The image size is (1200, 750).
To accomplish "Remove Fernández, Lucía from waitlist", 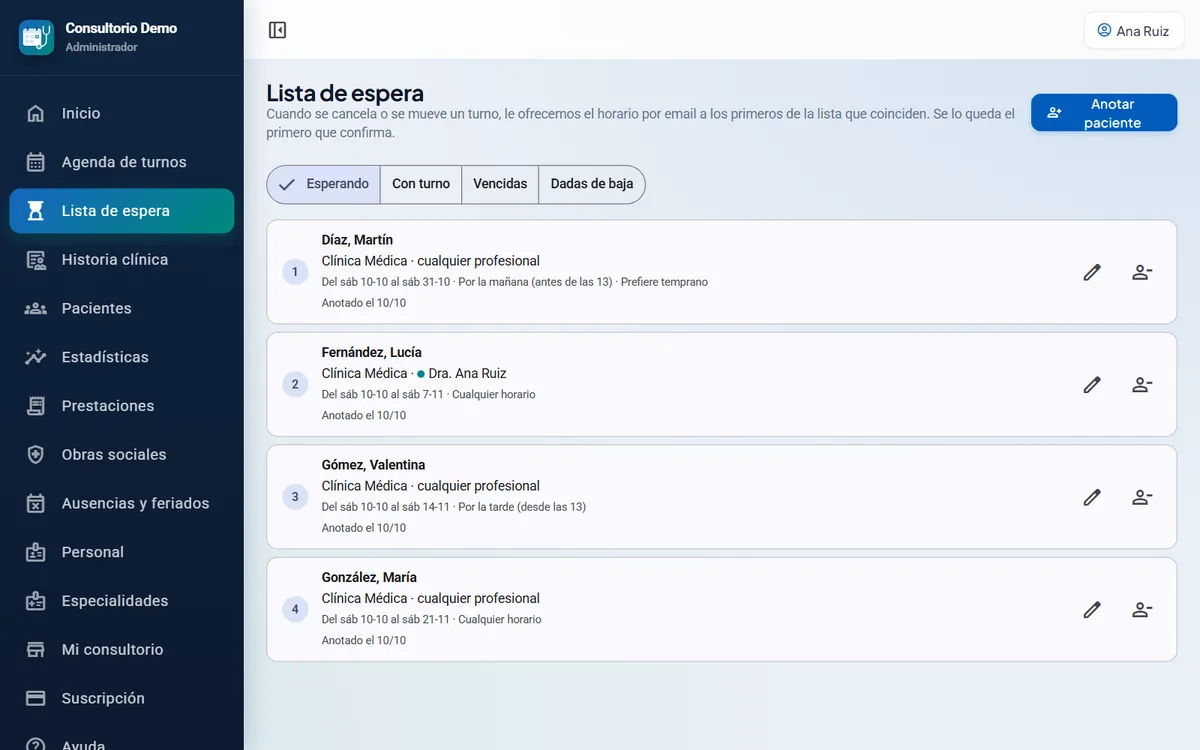I will click(1142, 384).
